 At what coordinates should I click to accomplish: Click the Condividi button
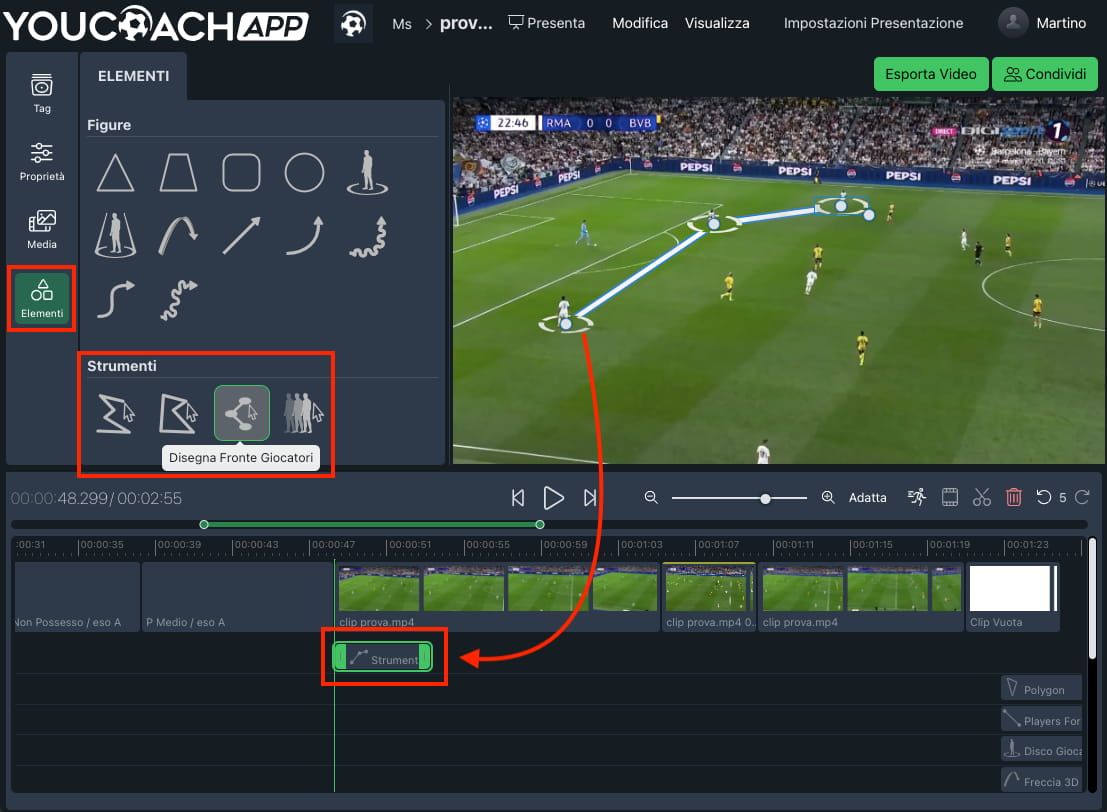[x=1044, y=73]
